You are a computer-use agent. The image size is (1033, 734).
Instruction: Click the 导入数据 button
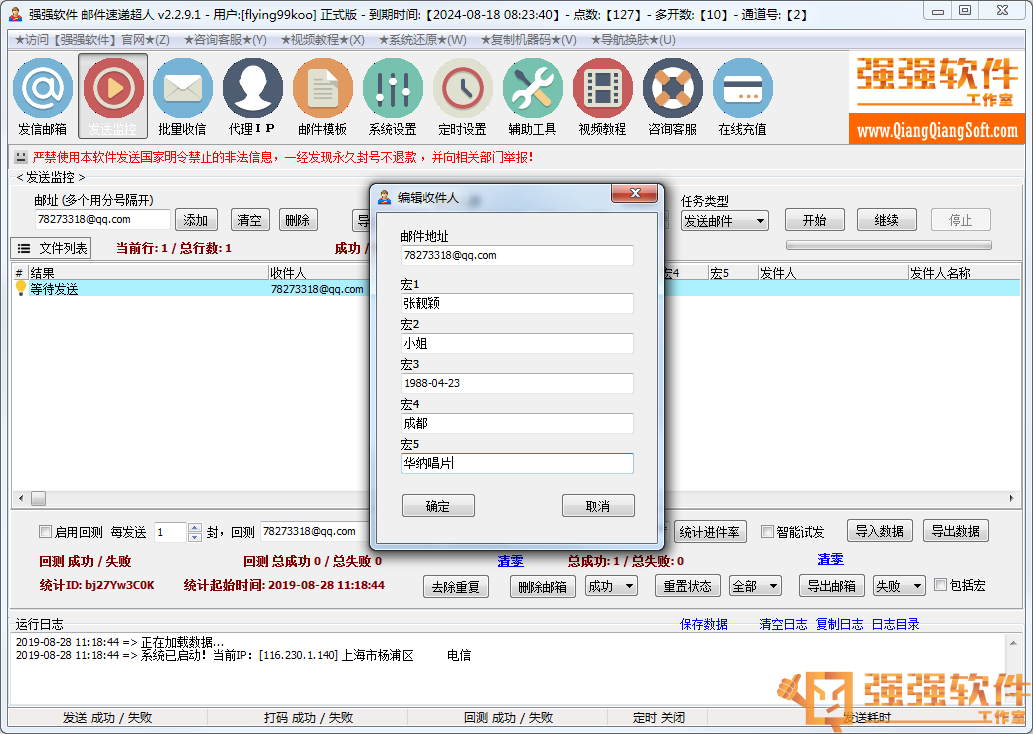coord(879,531)
